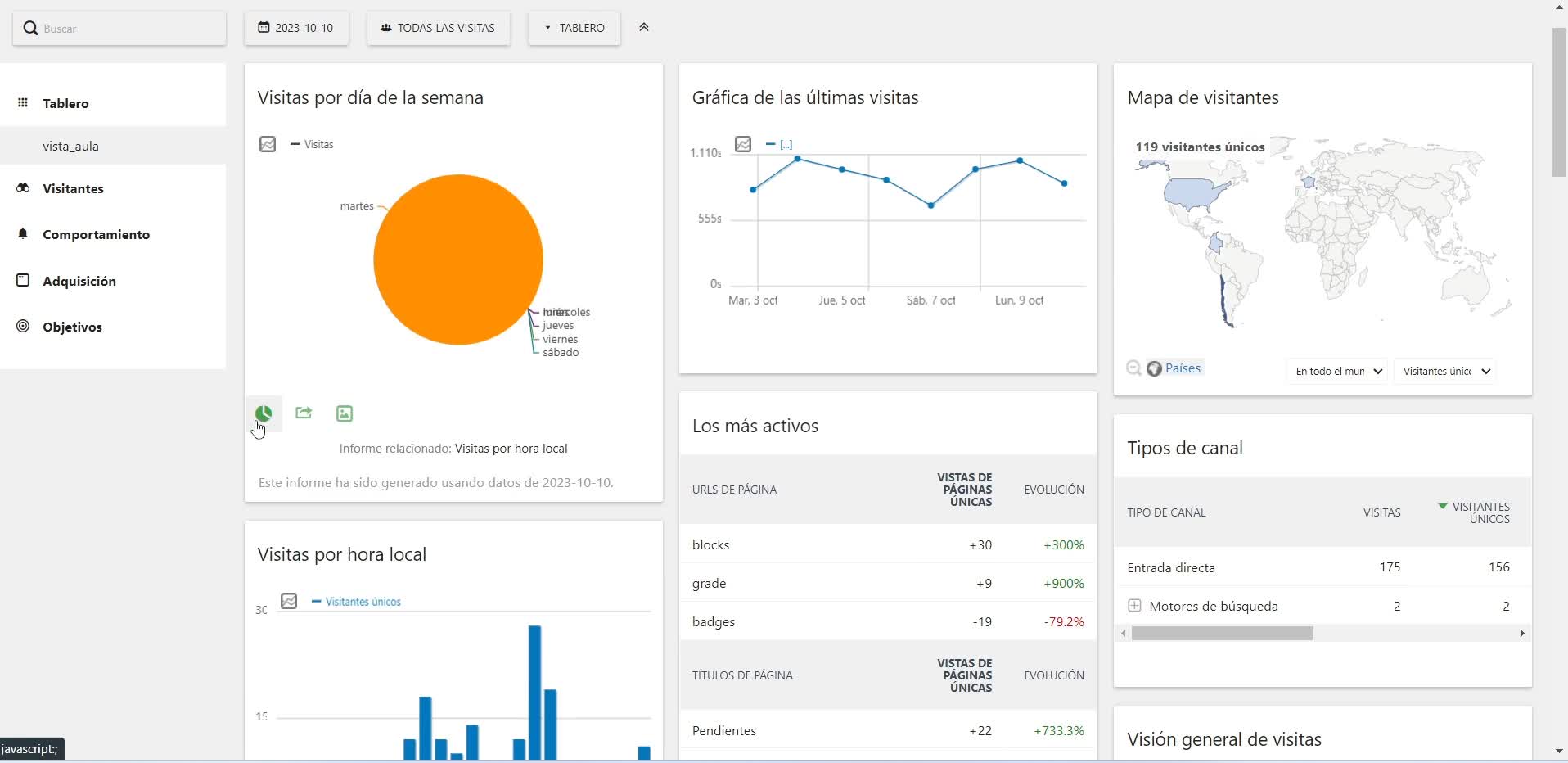Open metrics picker icon in latest visits graph

click(743, 144)
